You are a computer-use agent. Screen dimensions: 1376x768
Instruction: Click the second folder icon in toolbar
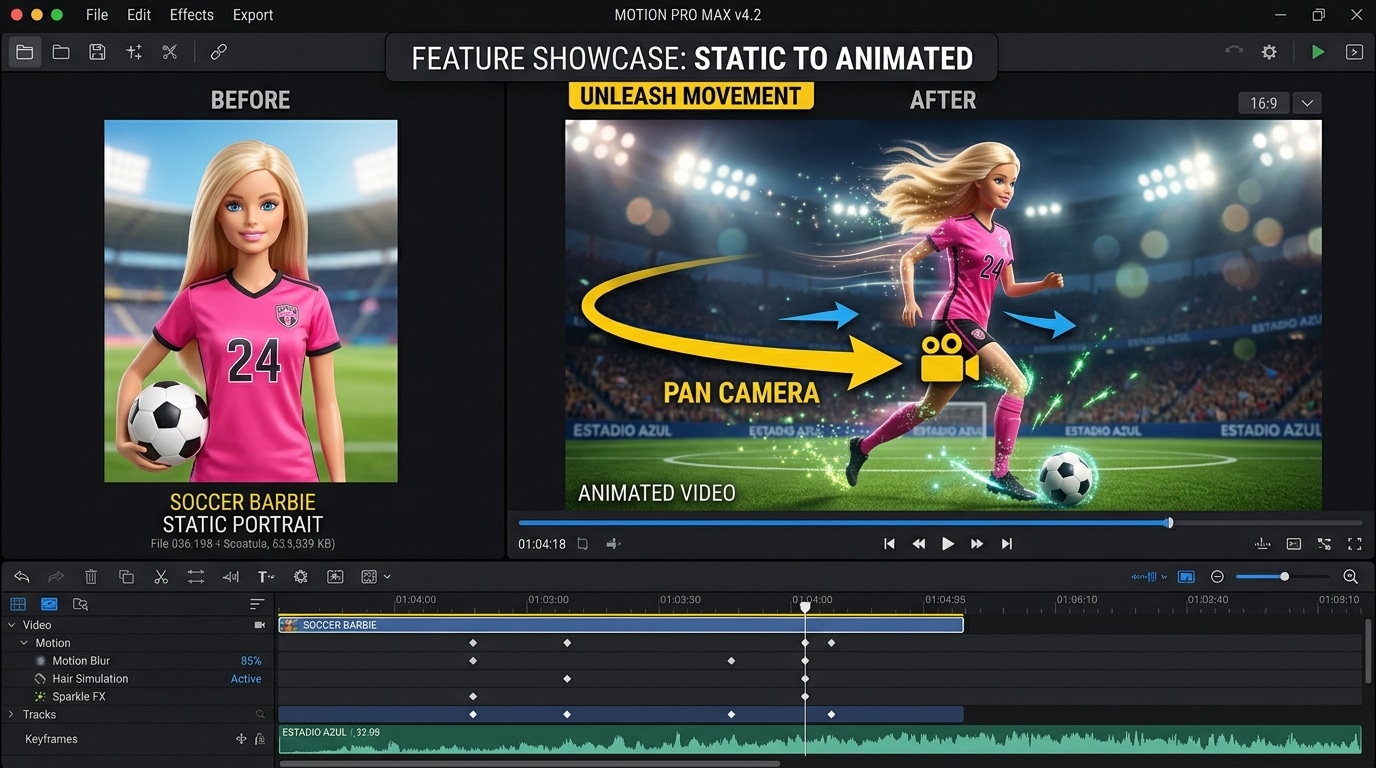(x=61, y=52)
